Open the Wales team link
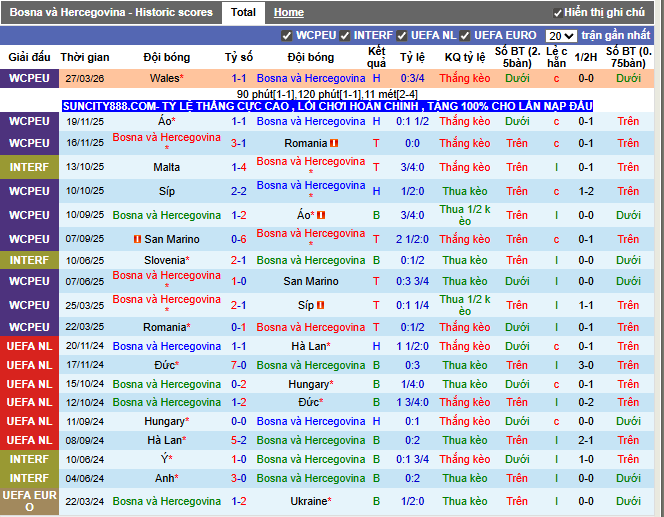 pos(166,78)
